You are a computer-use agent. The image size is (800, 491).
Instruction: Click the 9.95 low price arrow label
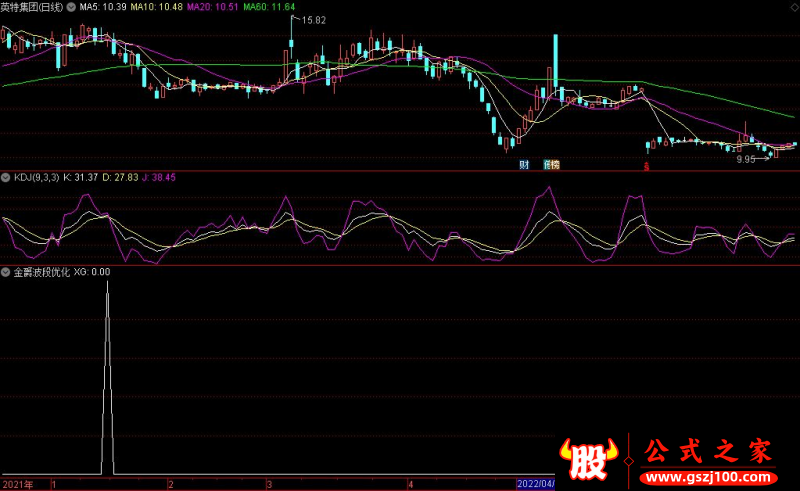tap(752, 159)
